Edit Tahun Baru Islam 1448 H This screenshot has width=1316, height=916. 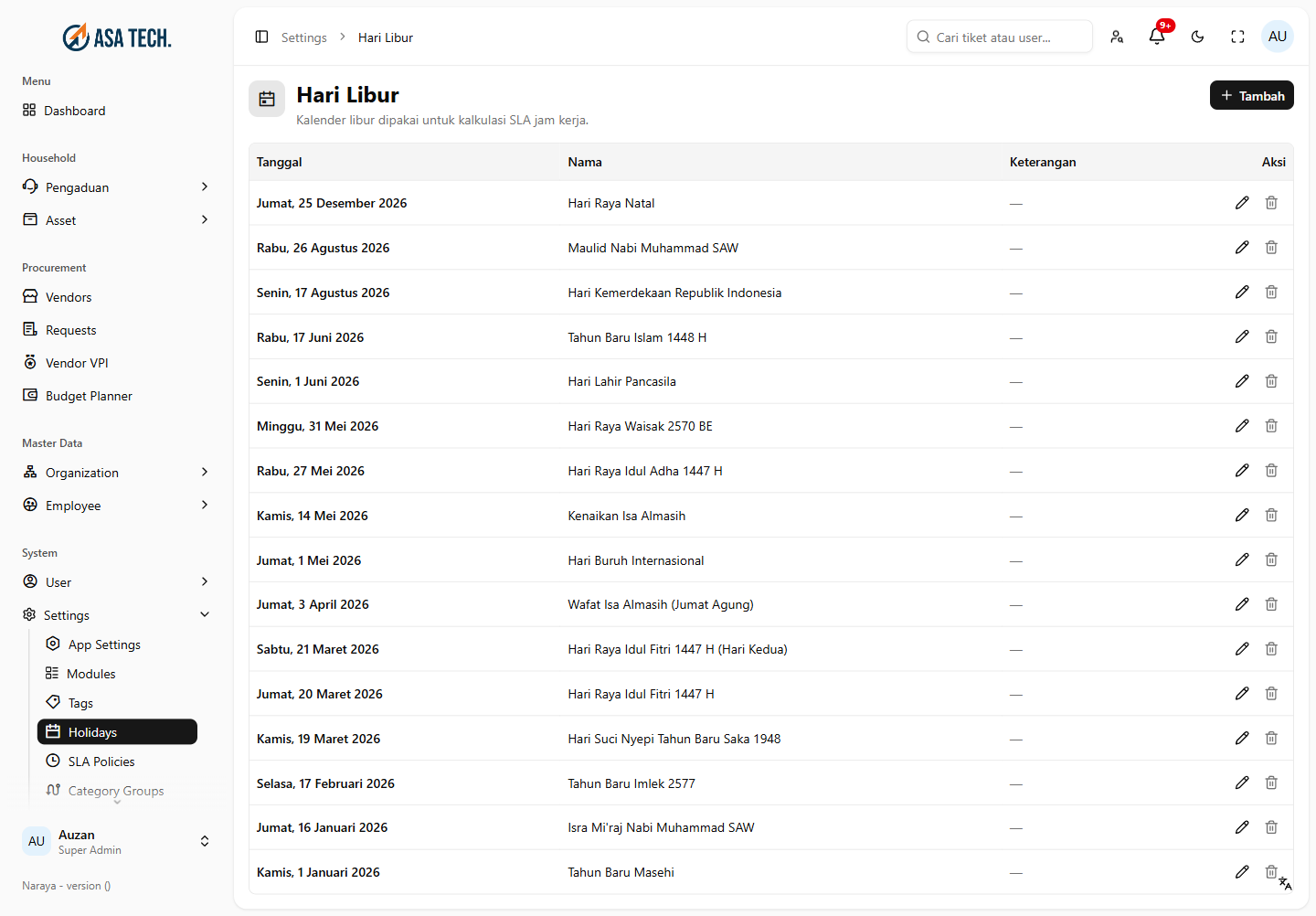click(1242, 337)
